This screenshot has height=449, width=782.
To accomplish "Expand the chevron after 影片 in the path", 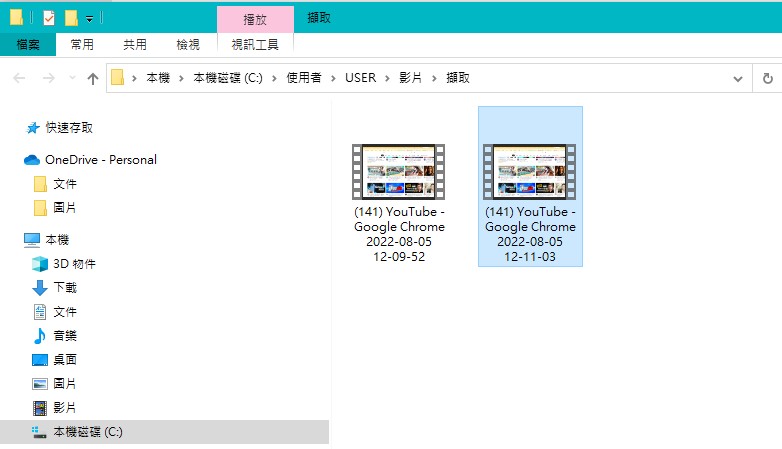I will [x=434, y=78].
